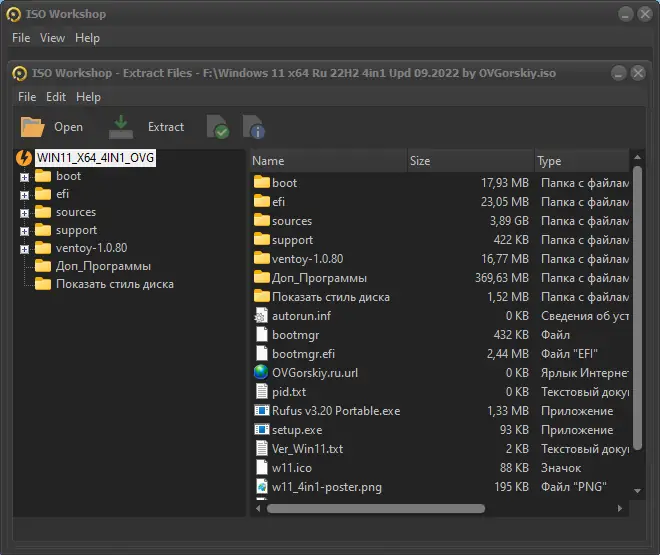Screen dimensions: 660x555
Task: Click the tree folder icon for Доп_Программы
Action: click(43, 266)
